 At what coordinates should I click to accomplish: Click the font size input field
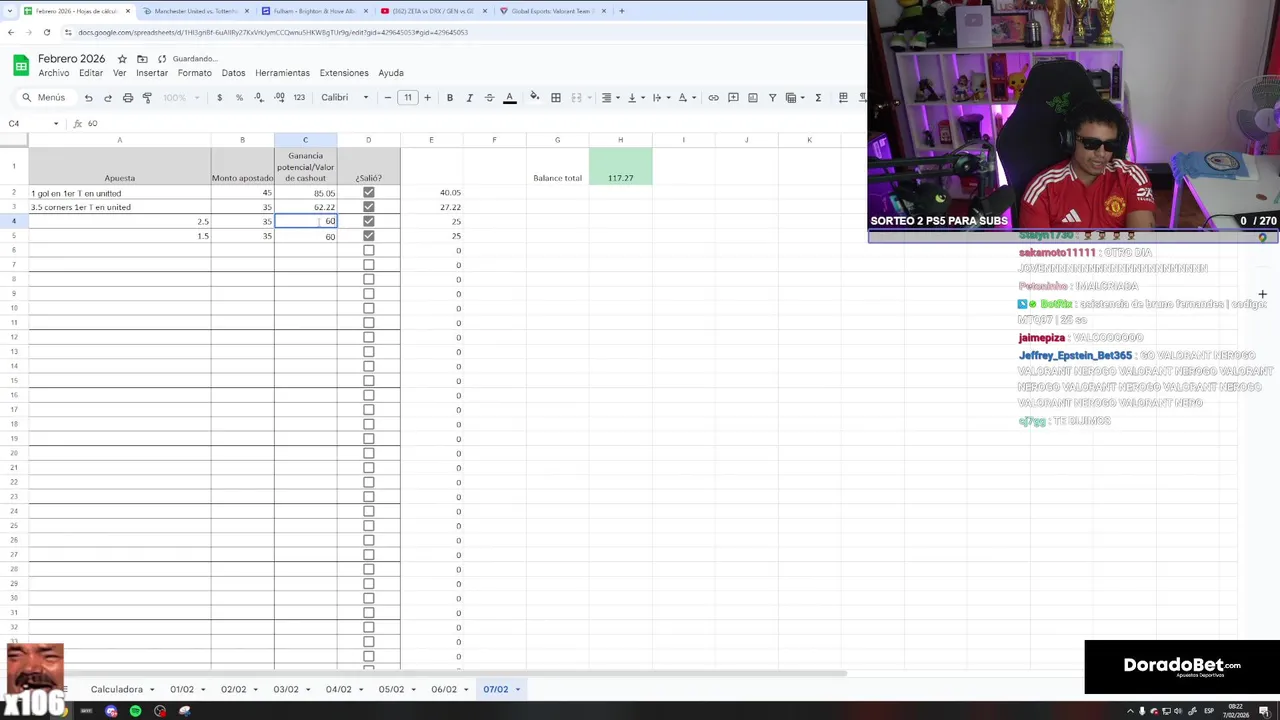[407, 97]
